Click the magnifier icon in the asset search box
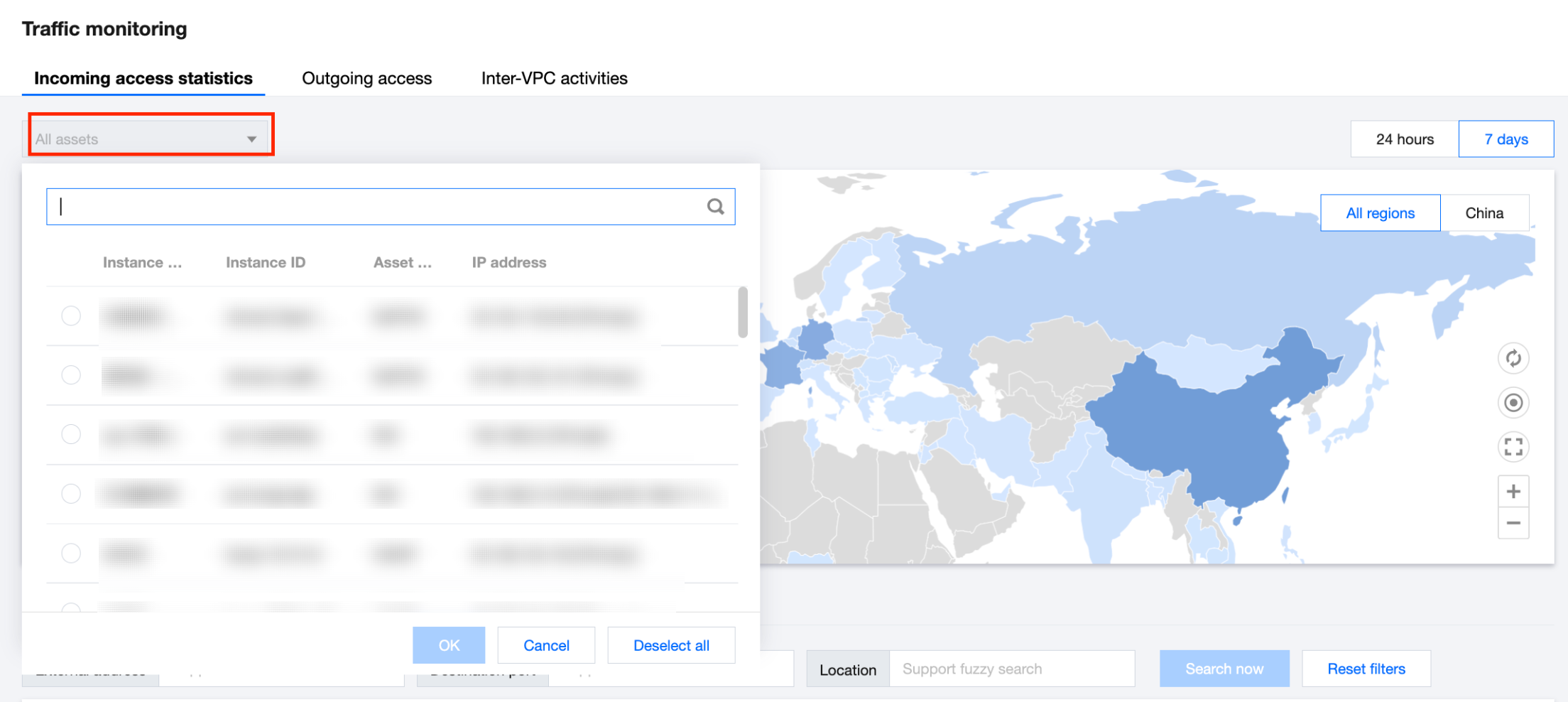1568x702 pixels. pyautogui.click(x=715, y=207)
